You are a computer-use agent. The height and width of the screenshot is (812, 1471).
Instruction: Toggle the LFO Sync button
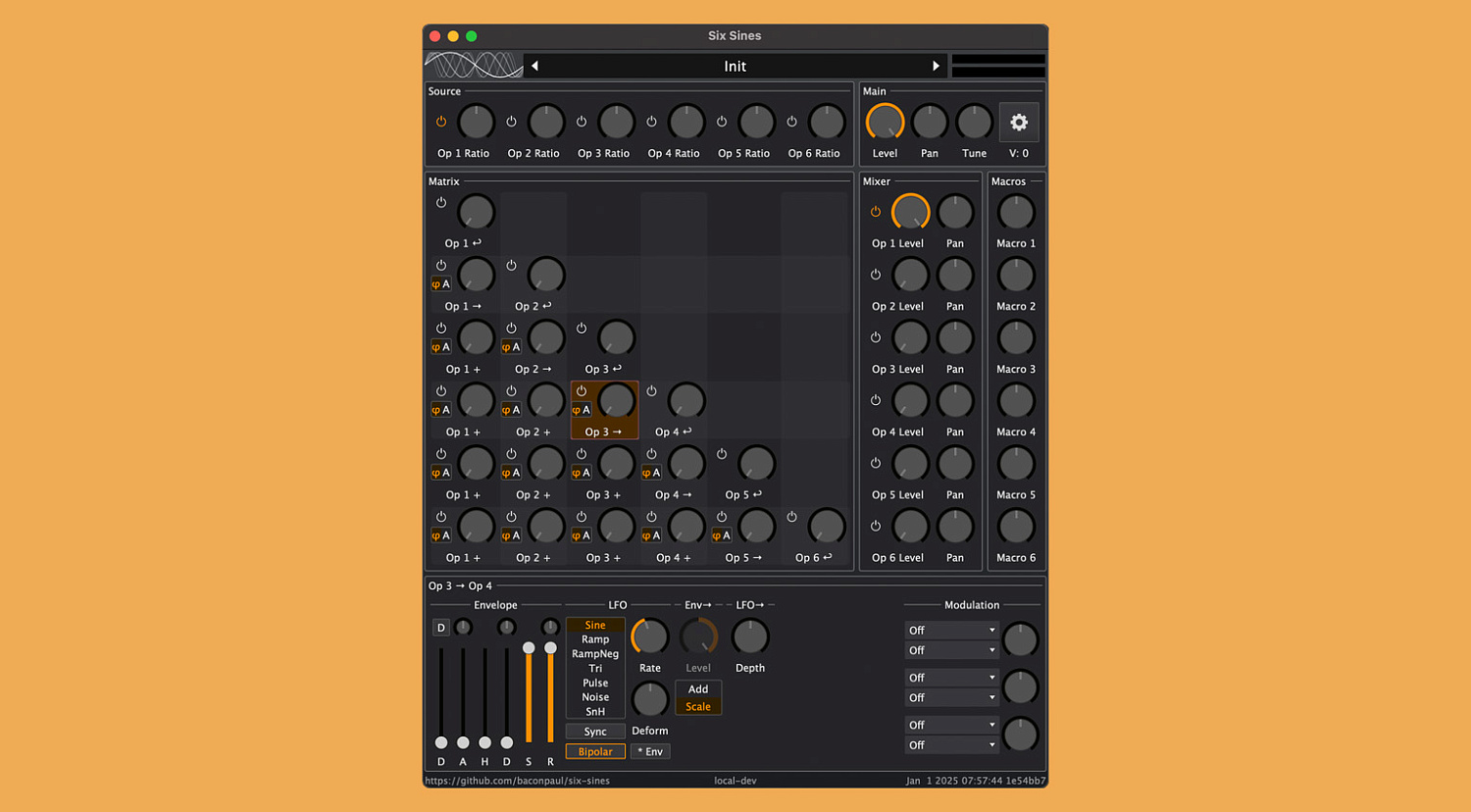[x=595, y=732]
